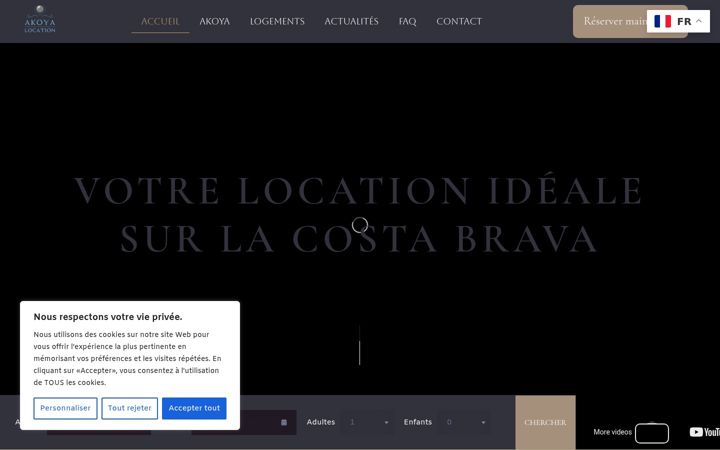Open the ACTUALITÉS section
Screen dimensions: 720x450
click(x=351, y=22)
